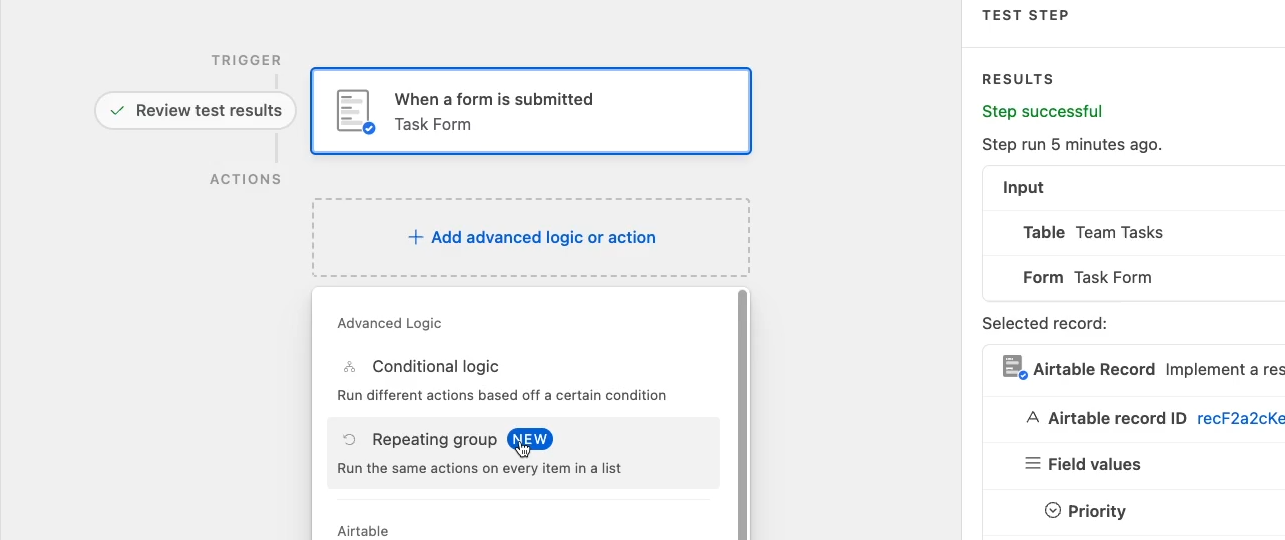Click the plus icon in Add action
Viewport: 1285px width, 540px height.
click(416, 238)
